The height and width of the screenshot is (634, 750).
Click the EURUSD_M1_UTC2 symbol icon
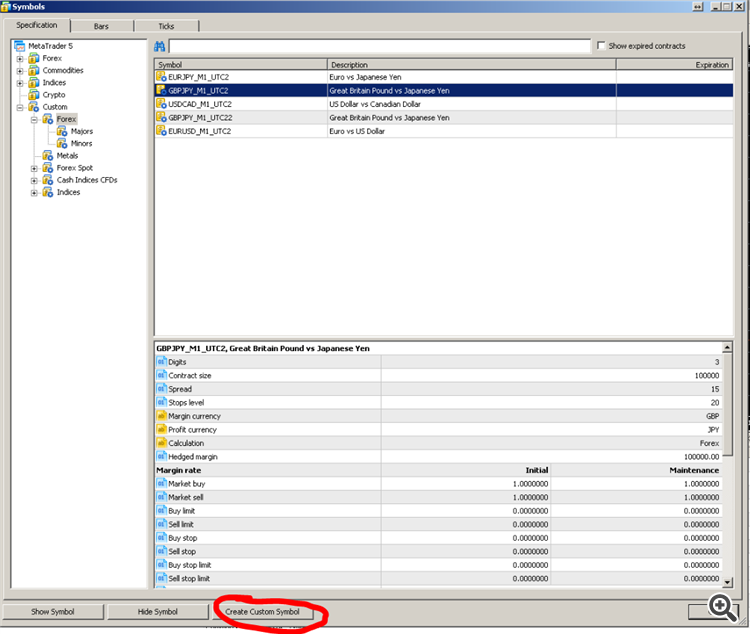(x=161, y=131)
